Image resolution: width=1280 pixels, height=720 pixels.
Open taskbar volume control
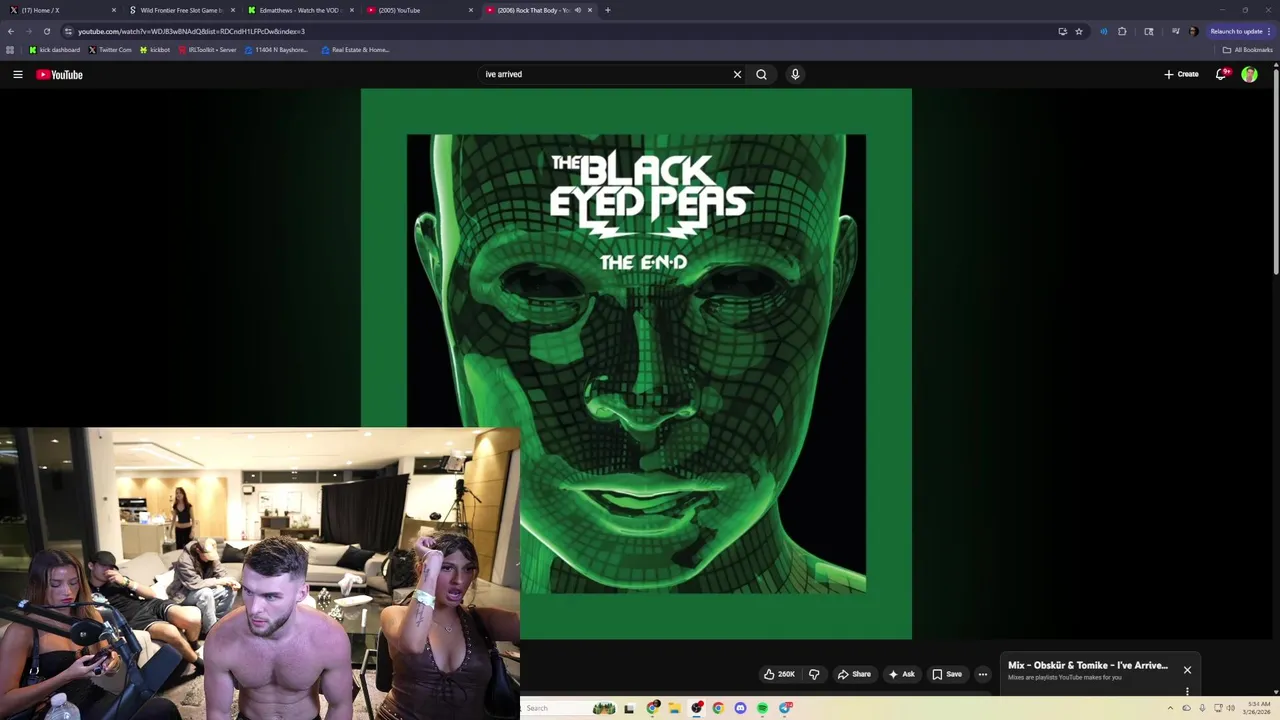pyautogui.click(x=1230, y=708)
